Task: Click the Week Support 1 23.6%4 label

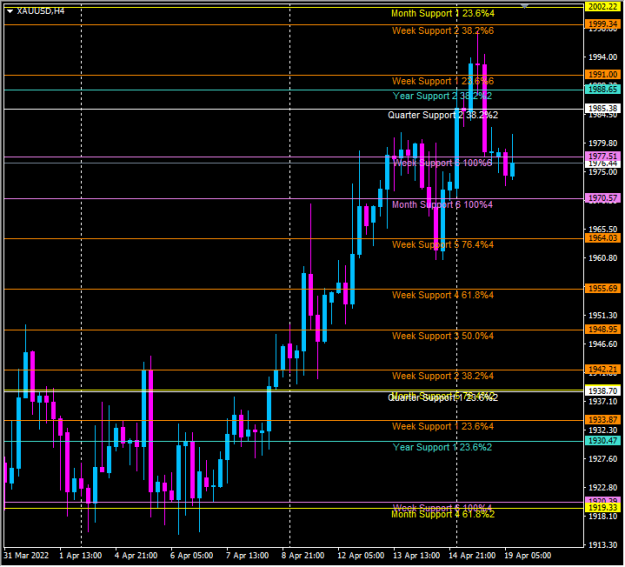Action: tap(443, 427)
